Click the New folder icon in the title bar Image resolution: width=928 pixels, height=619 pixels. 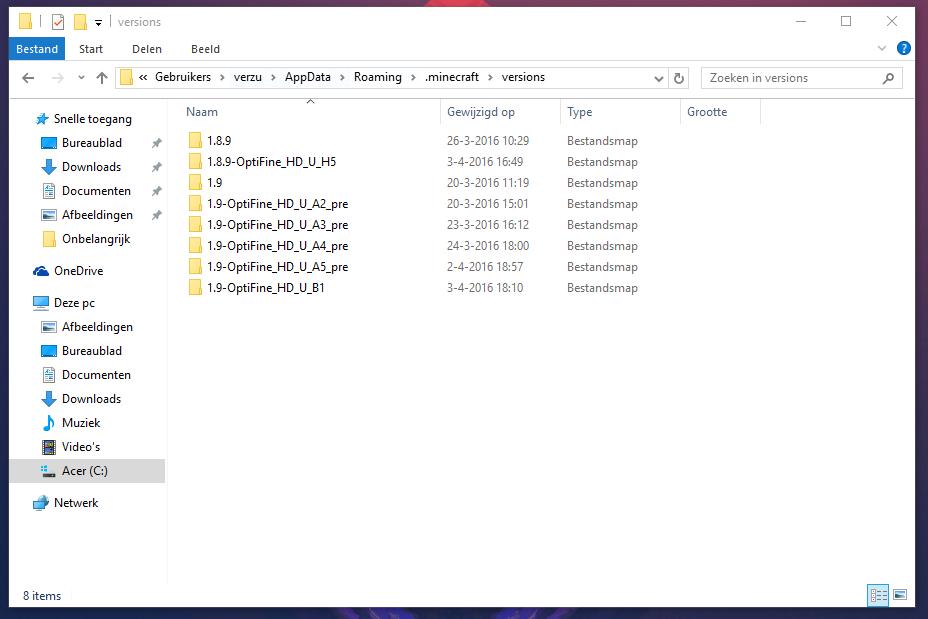tap(80, 22)
